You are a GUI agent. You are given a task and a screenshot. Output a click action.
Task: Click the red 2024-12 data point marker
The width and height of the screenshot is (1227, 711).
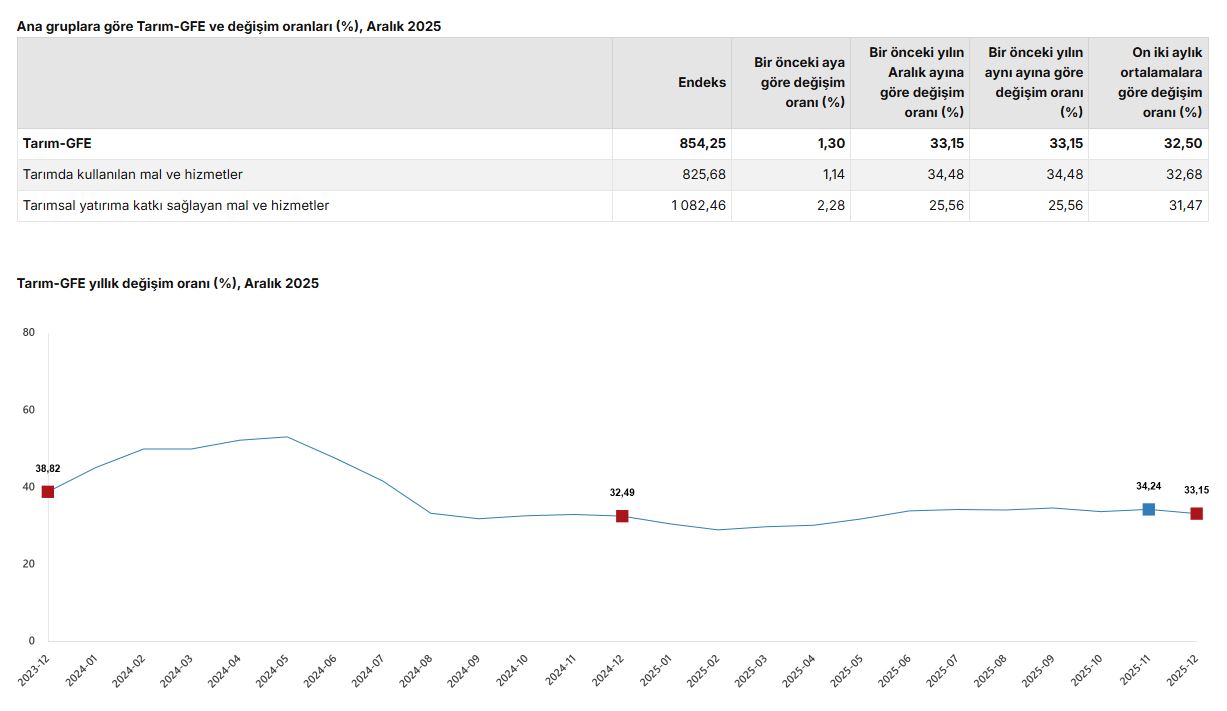click(622, 516)
